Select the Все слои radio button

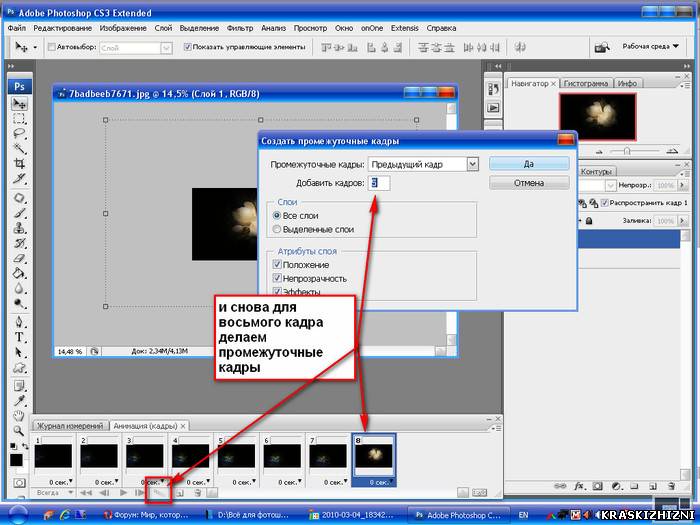coord(277,216)
